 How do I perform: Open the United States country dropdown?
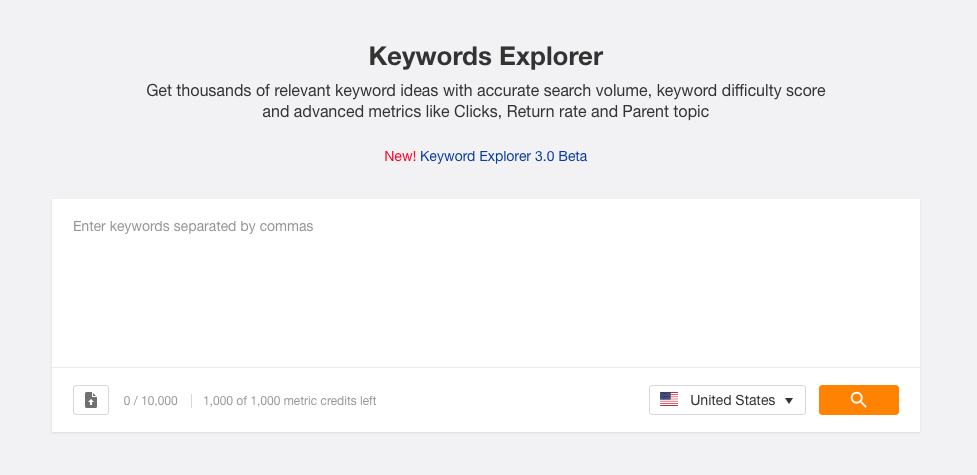(x=727, y=400)
